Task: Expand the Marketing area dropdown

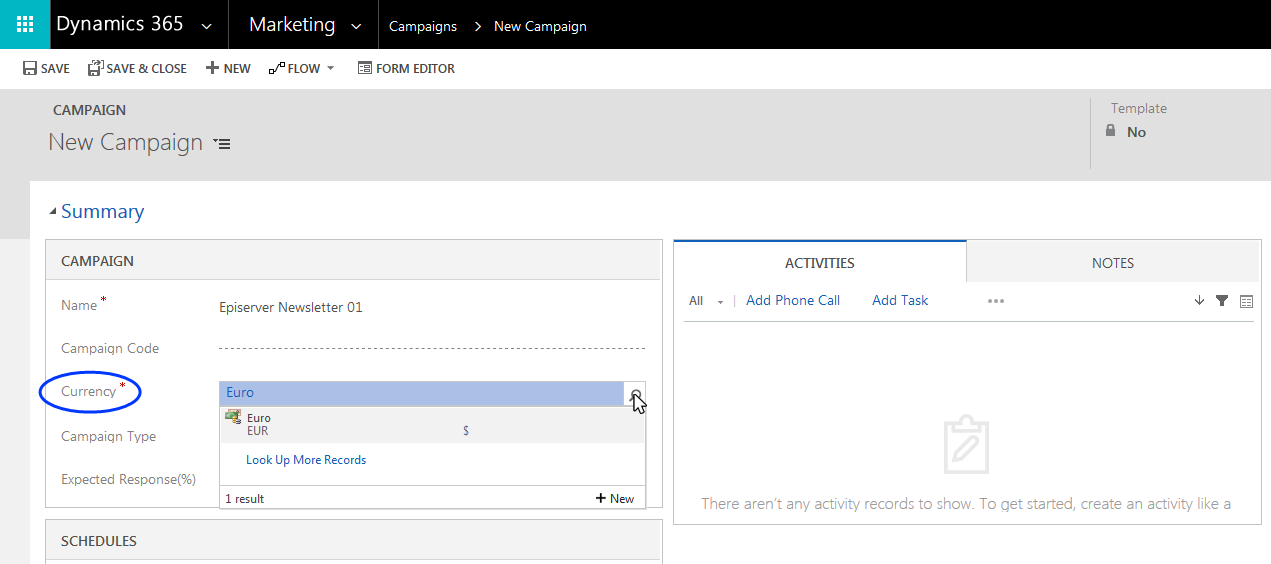Action: 356,26
